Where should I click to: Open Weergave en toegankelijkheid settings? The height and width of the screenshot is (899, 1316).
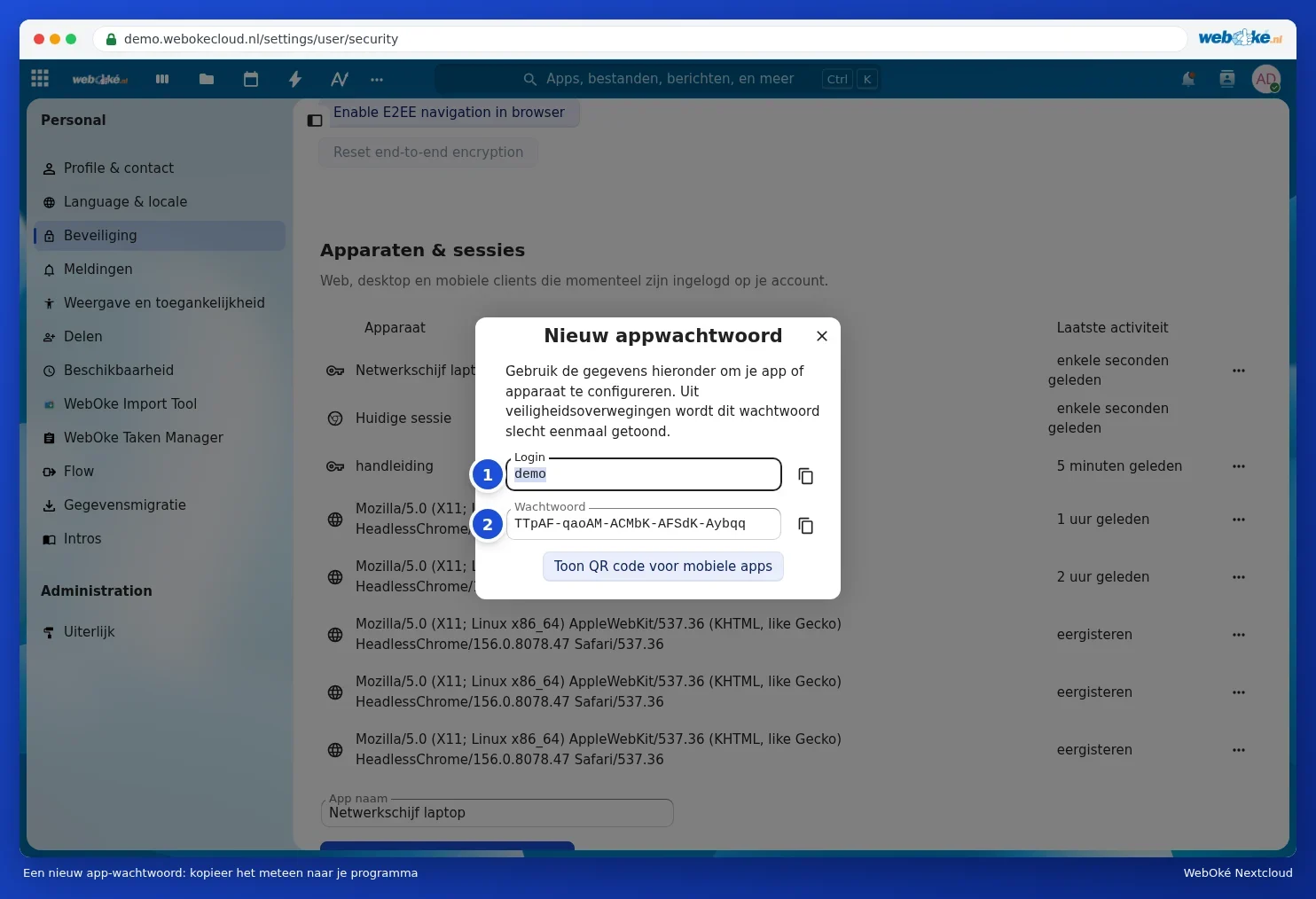click(160, 303)
